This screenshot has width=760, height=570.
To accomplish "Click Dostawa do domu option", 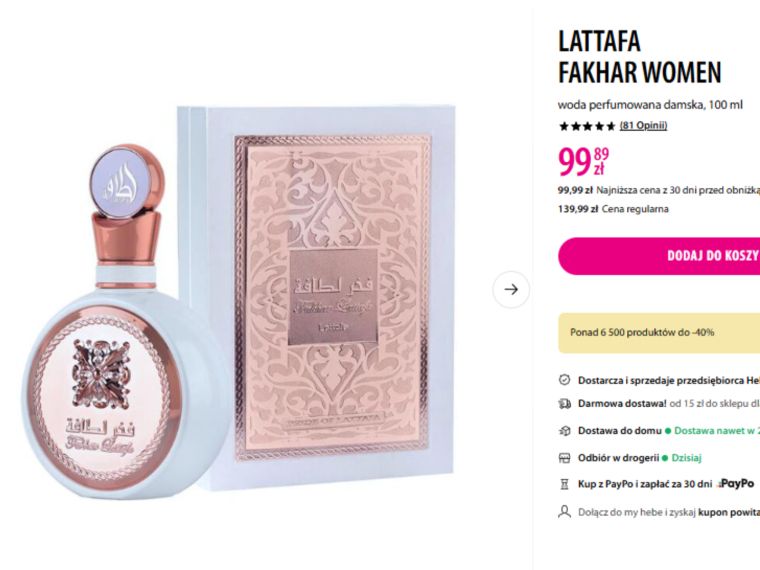I will (619, 430).
